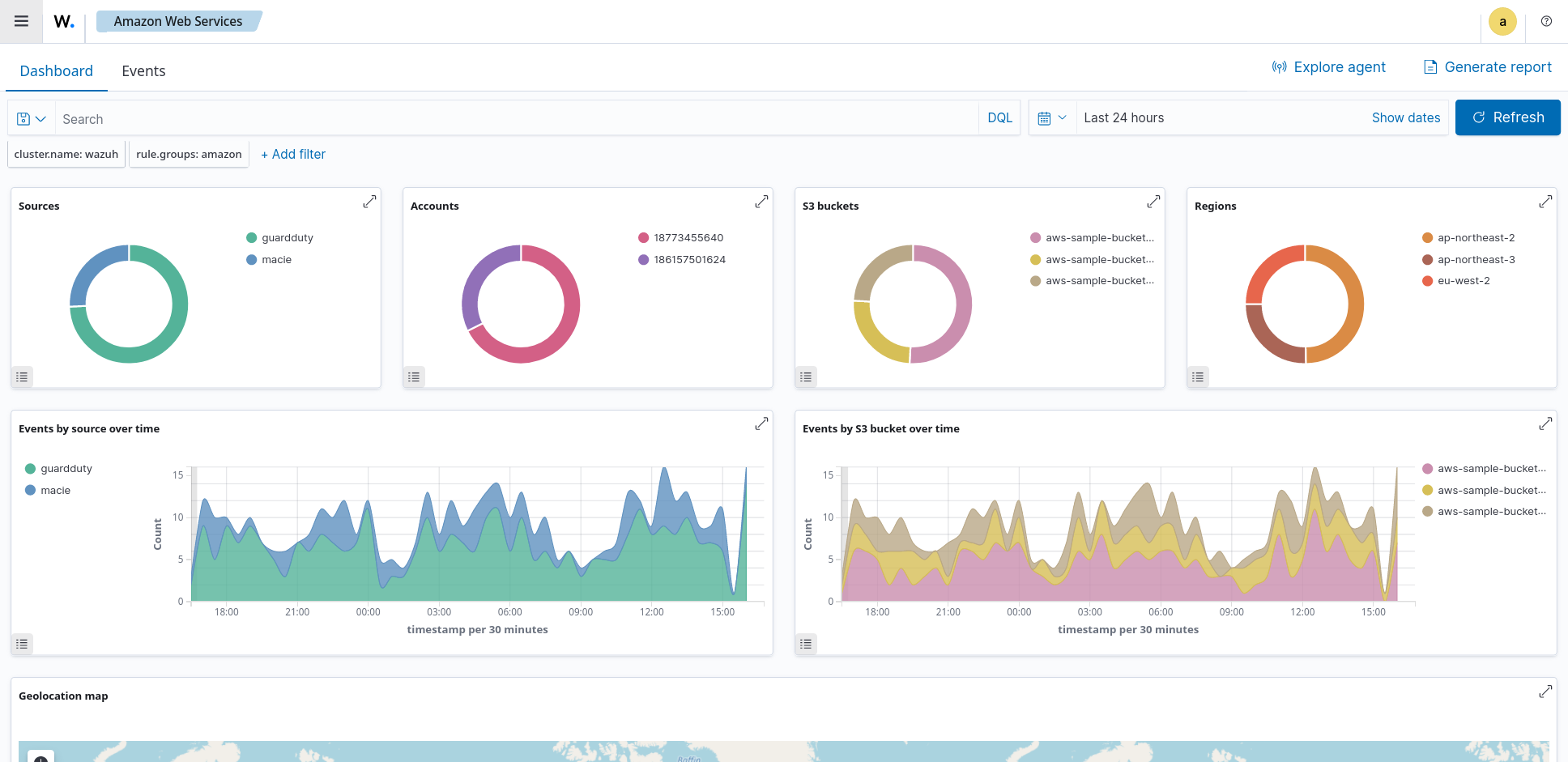Select the Dashboard tab
1568x762 pixels.
pos(57,71)
